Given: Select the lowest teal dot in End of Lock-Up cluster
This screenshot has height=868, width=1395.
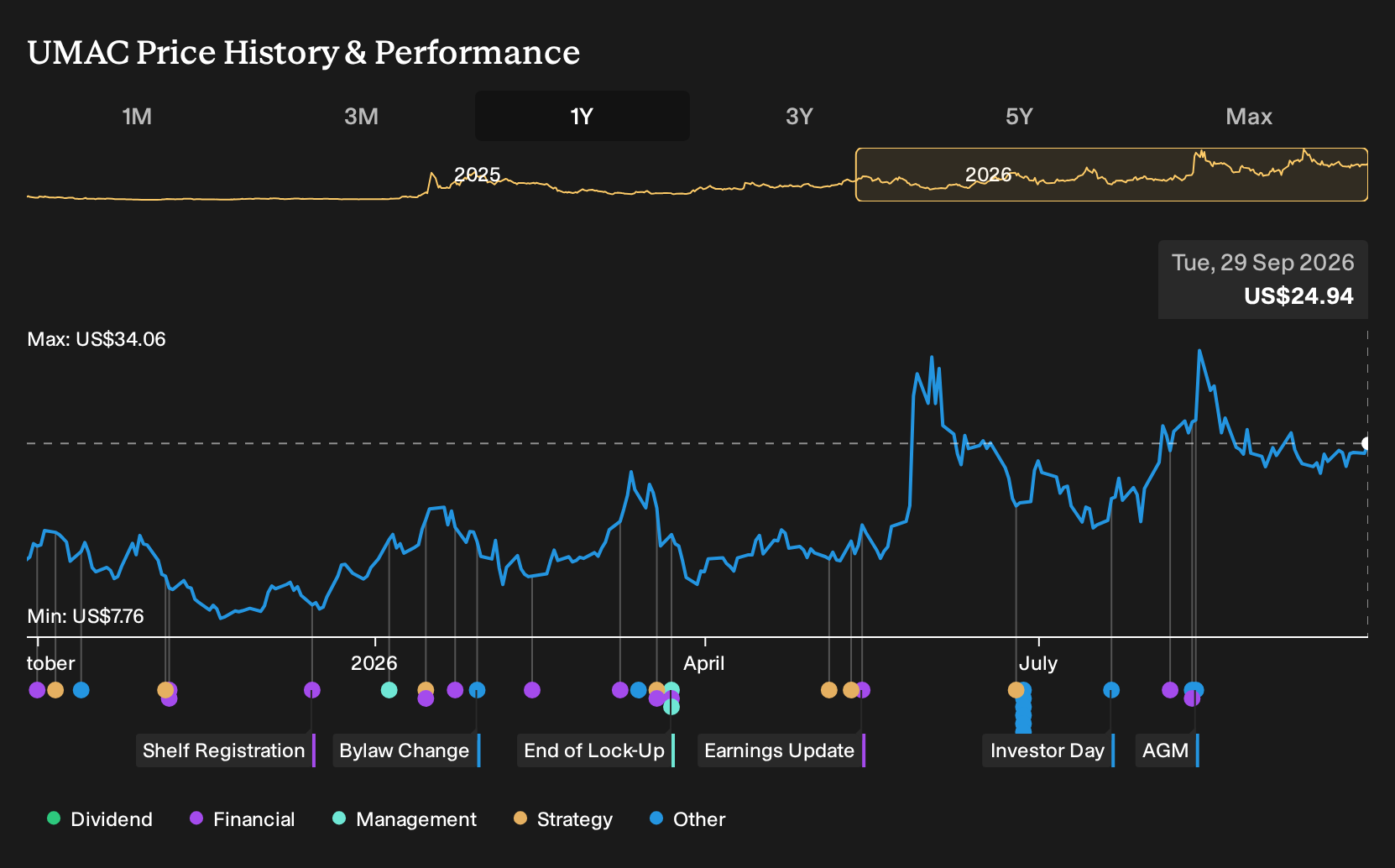Looking at the screenshot, I should (x=671, y=707).
